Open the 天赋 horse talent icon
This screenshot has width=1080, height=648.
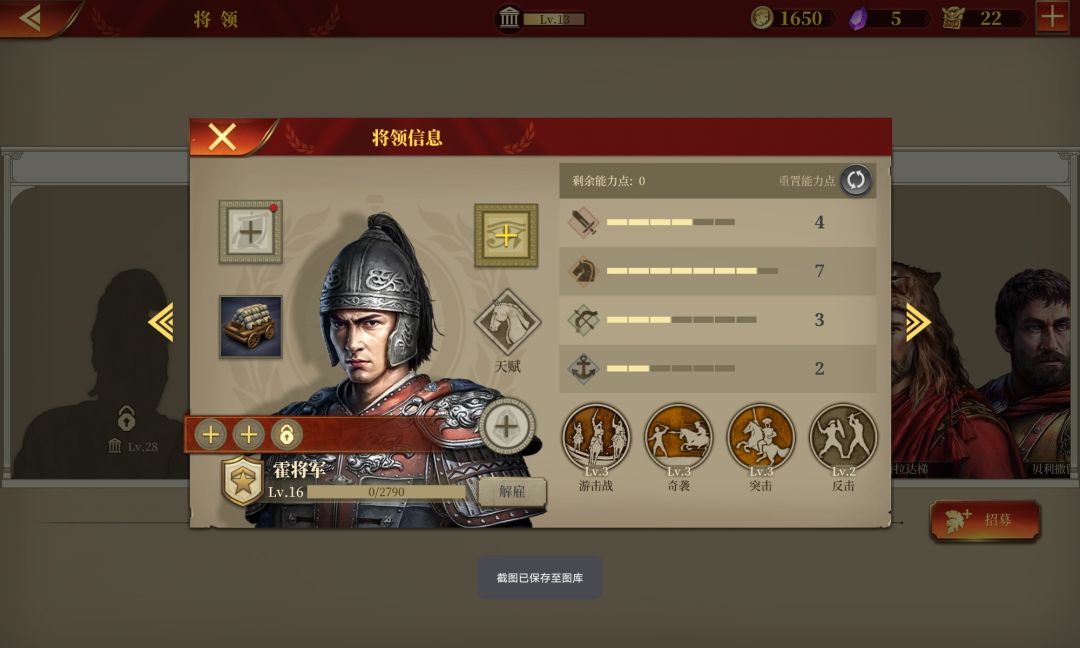pos(508,322)
